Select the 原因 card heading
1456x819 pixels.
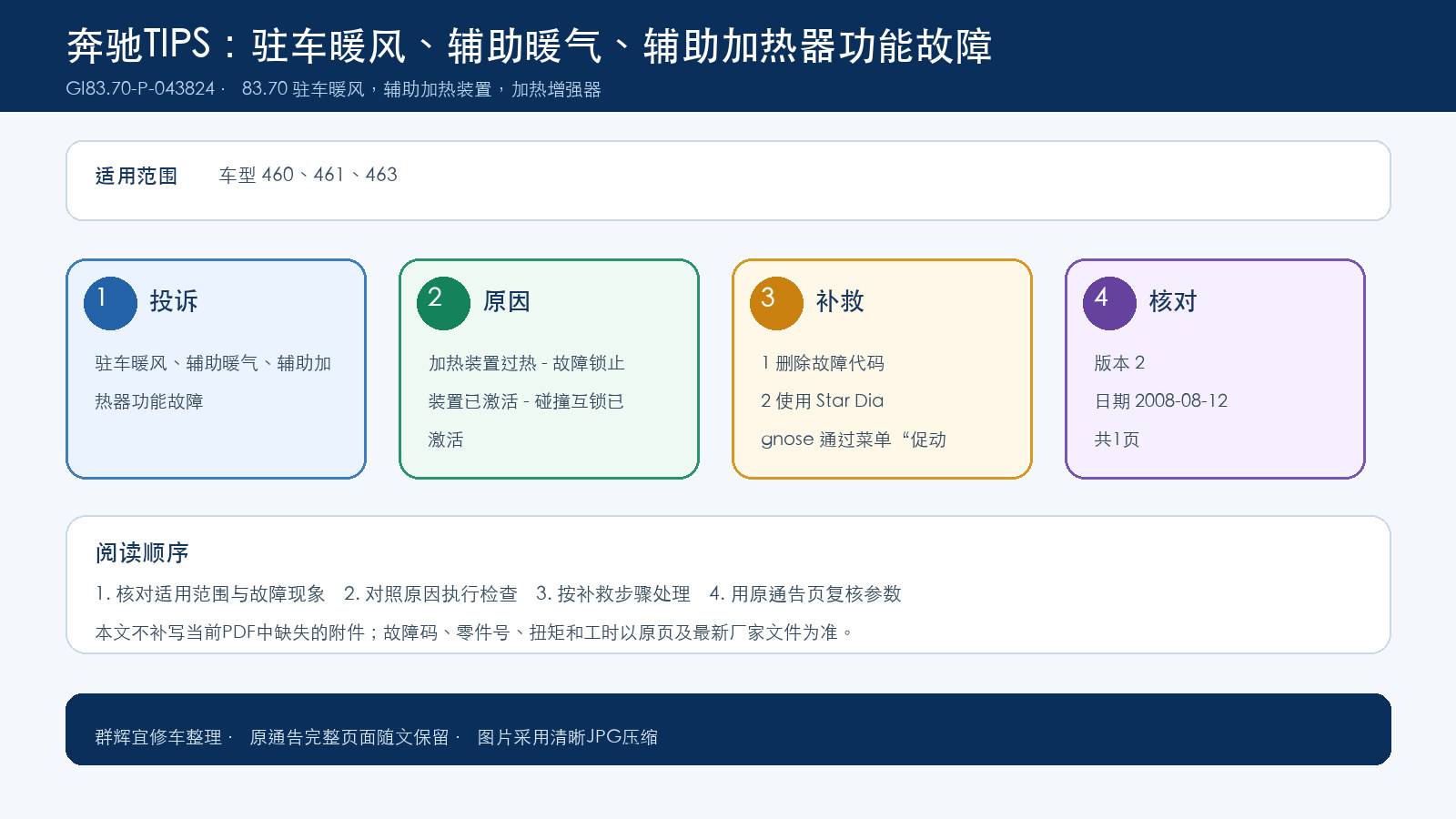tap(507, 301)
